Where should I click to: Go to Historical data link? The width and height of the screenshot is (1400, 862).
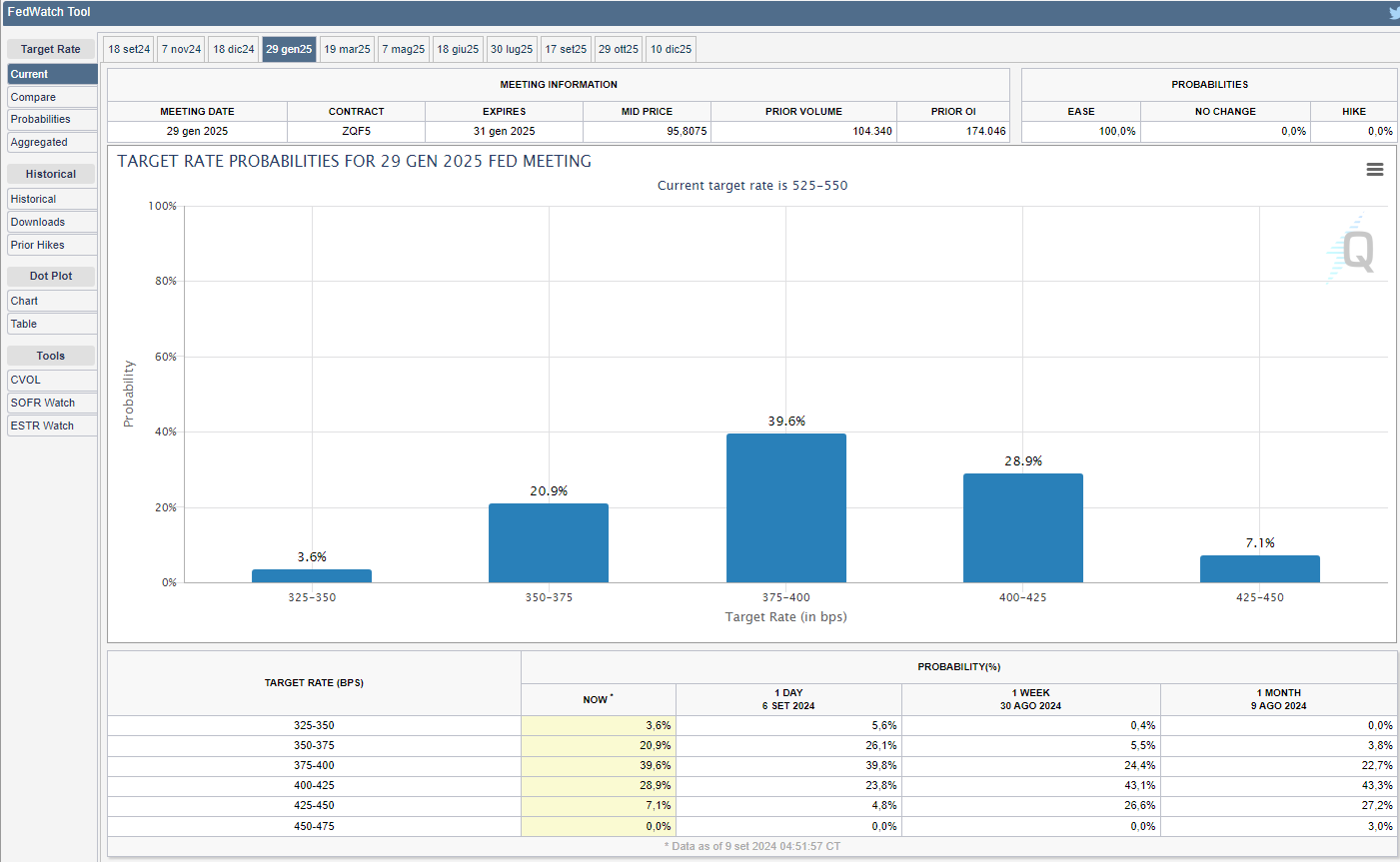(52, 199)
